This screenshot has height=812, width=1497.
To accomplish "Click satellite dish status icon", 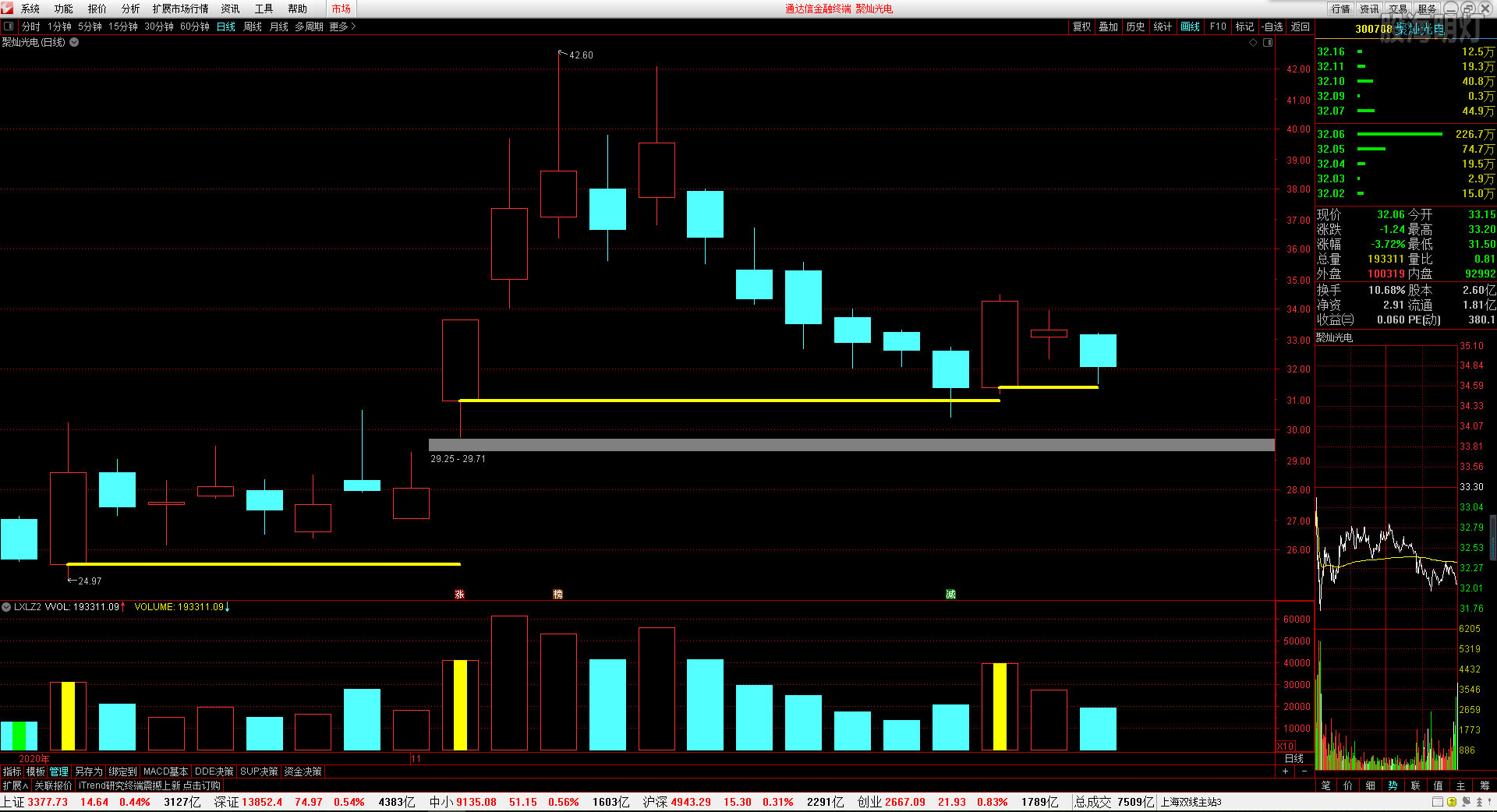I will [1466, 802].
